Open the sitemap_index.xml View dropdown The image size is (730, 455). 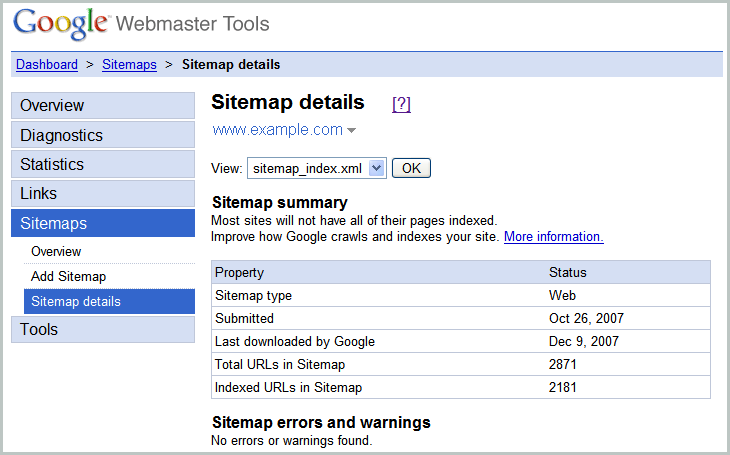(x=317, y=168)
